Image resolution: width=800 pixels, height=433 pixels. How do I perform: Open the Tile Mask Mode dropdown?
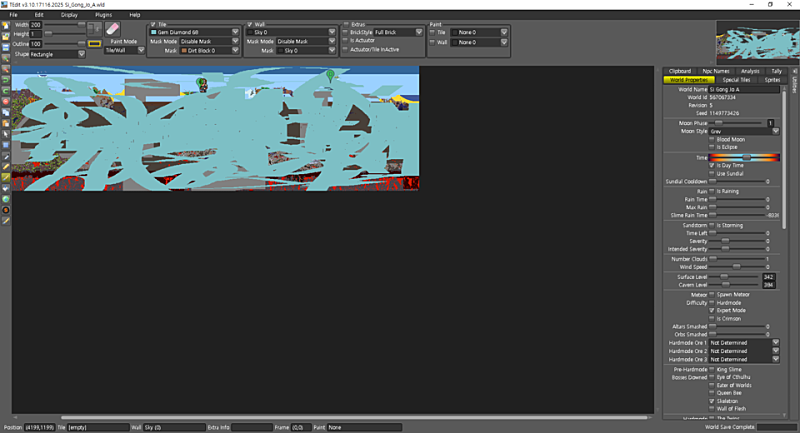coord(209,41)
